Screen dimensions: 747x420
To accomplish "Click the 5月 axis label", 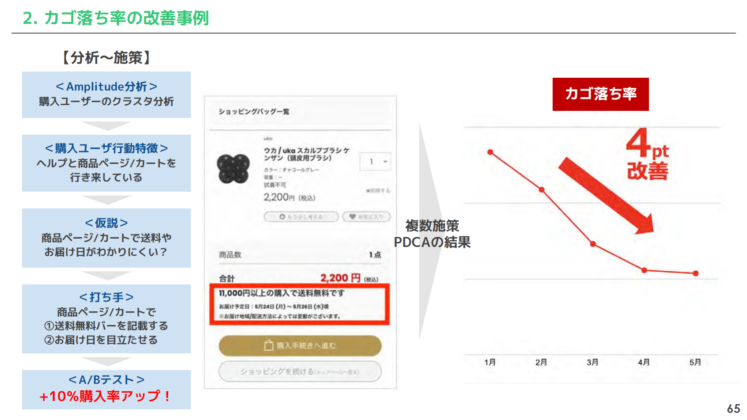I will click(695, 362).
